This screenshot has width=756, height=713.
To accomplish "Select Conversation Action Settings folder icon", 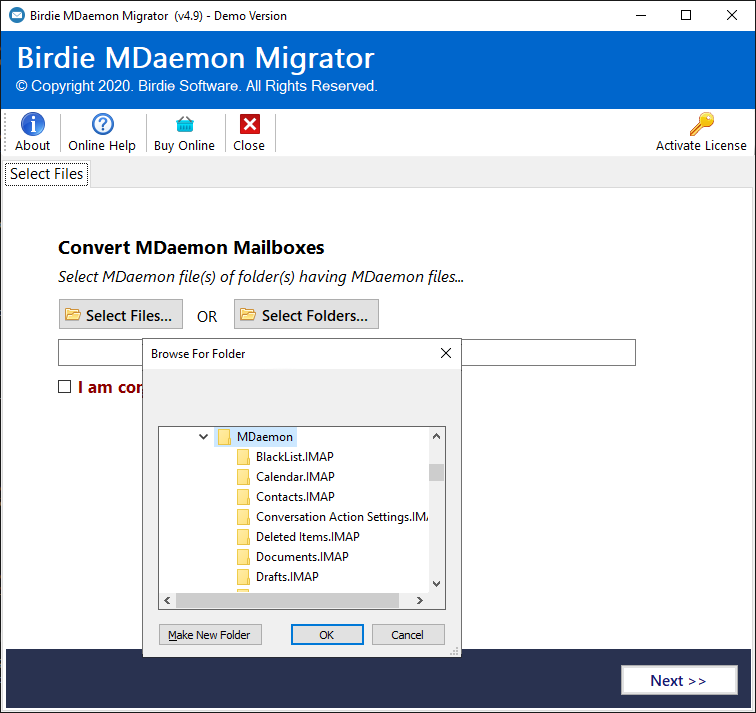I will [x=243, y=517].
